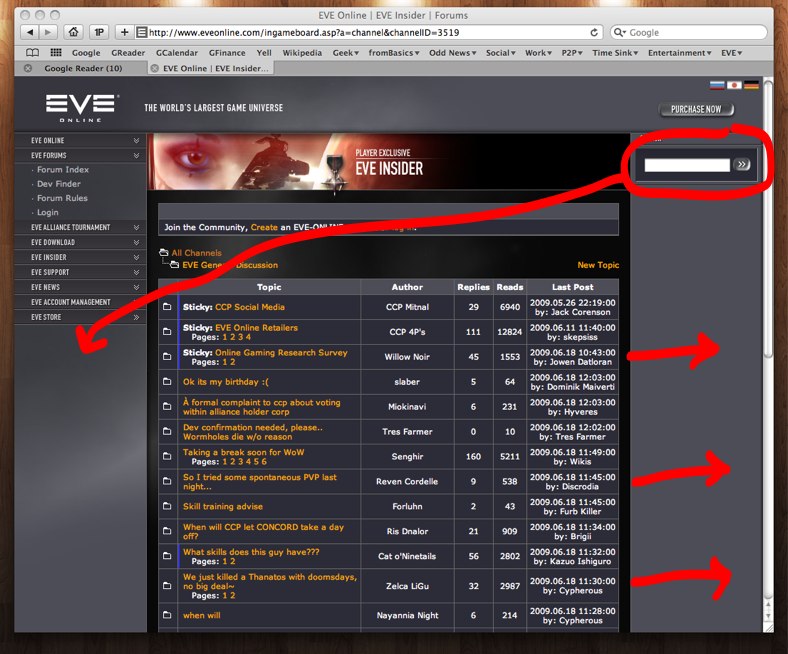Click the EVE Insider banner image
This screenshot has width=788, height=654.
click(x=388, y=161)
